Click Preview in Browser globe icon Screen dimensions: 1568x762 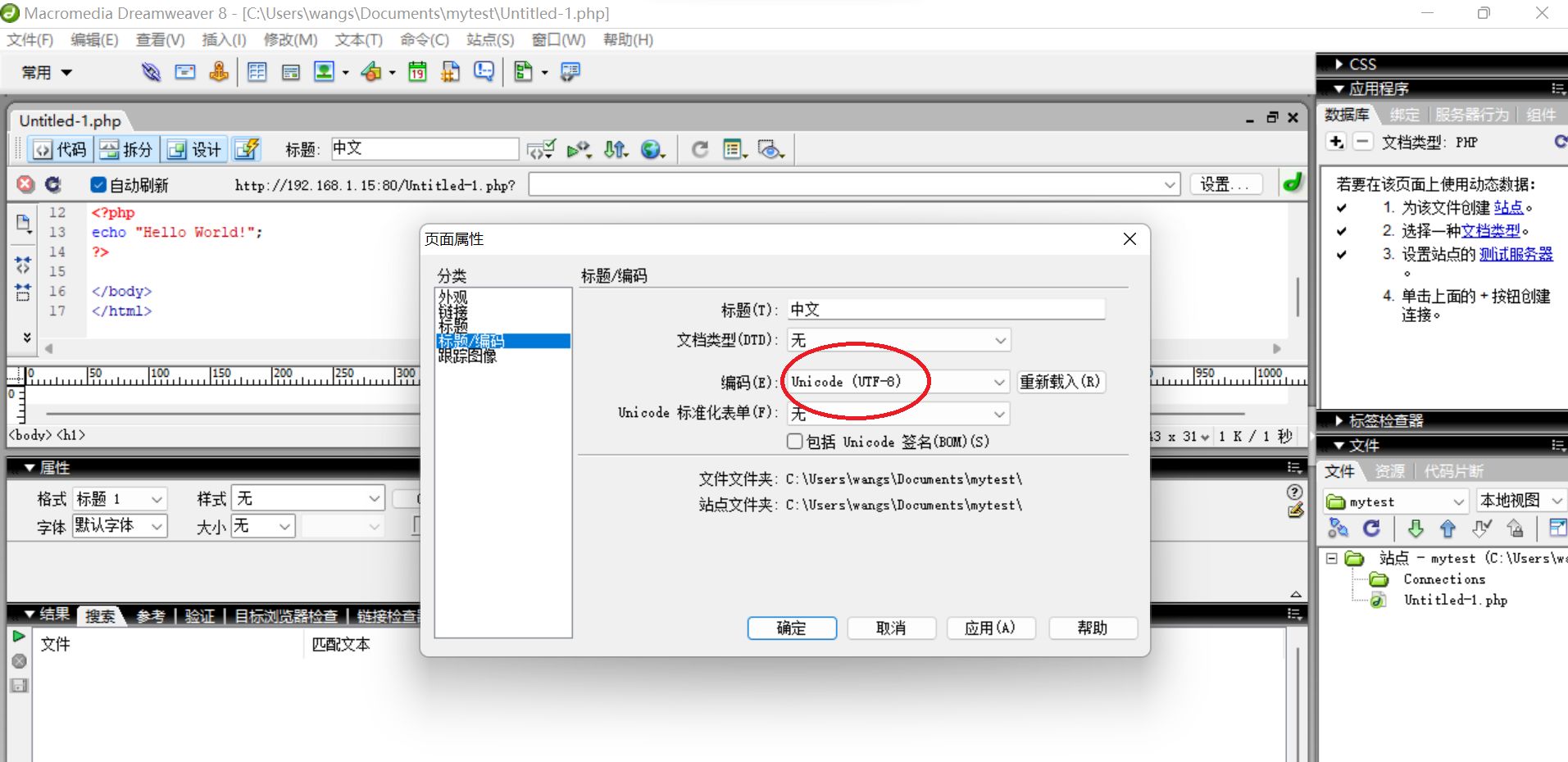[652, 149]
